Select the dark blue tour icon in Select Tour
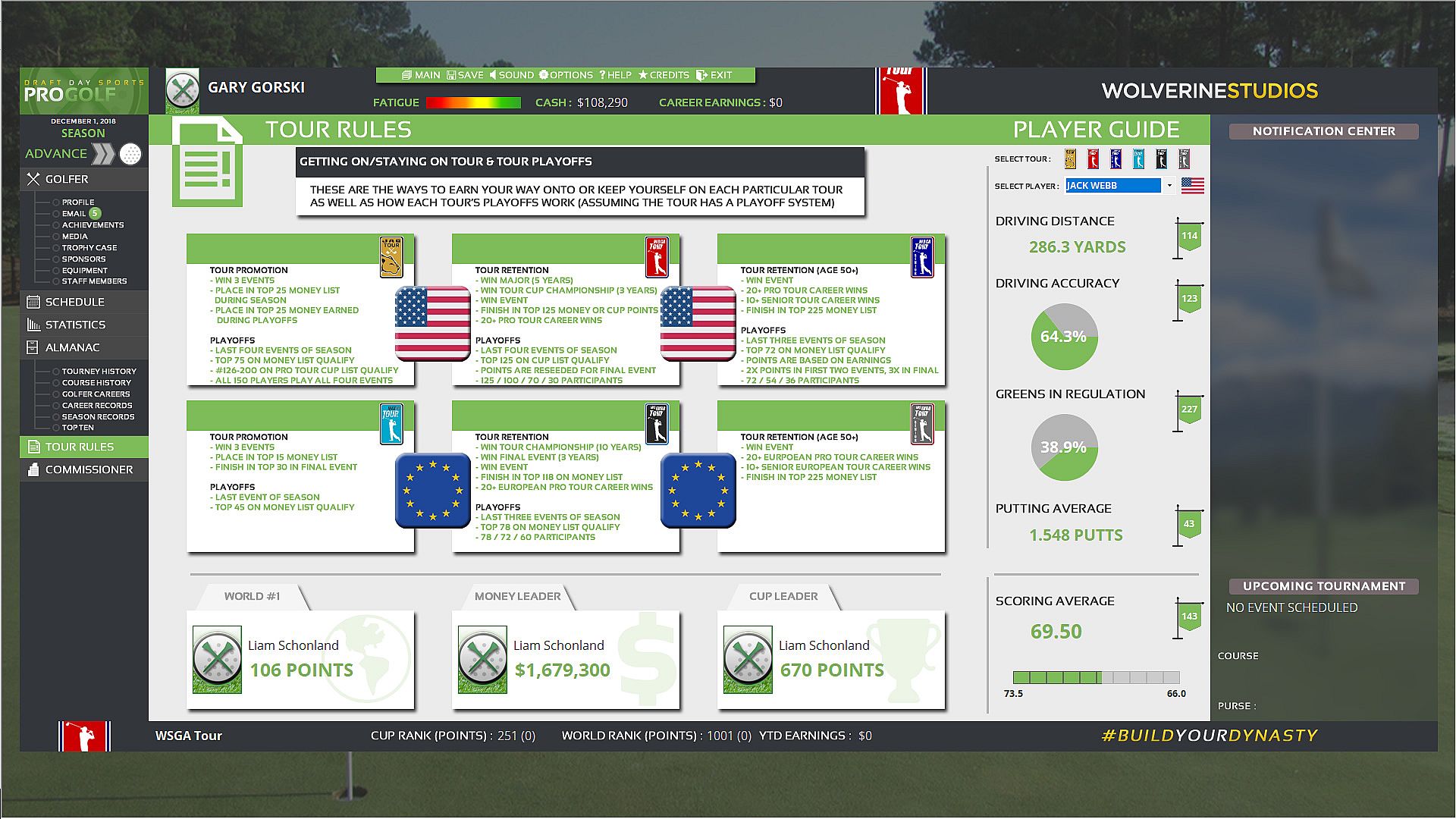 [1116, 158]
